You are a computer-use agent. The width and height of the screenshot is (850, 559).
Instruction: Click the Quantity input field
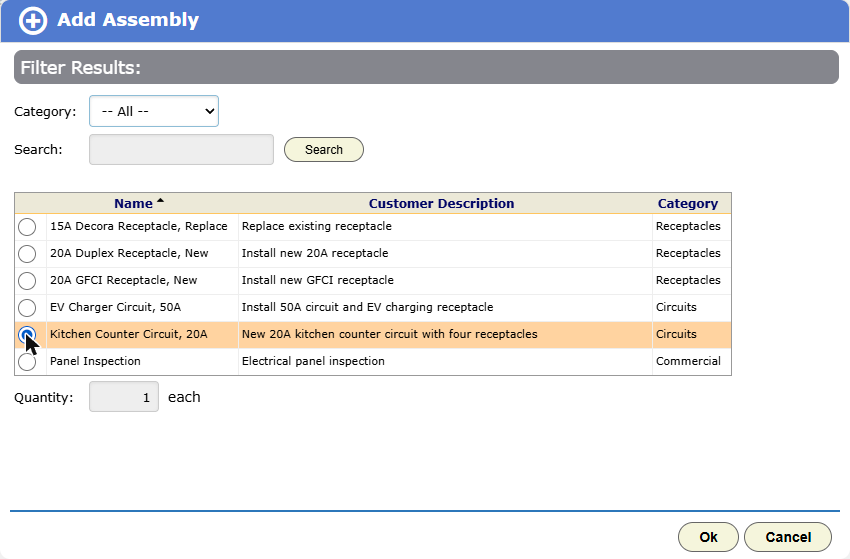(x=124, y=397)
